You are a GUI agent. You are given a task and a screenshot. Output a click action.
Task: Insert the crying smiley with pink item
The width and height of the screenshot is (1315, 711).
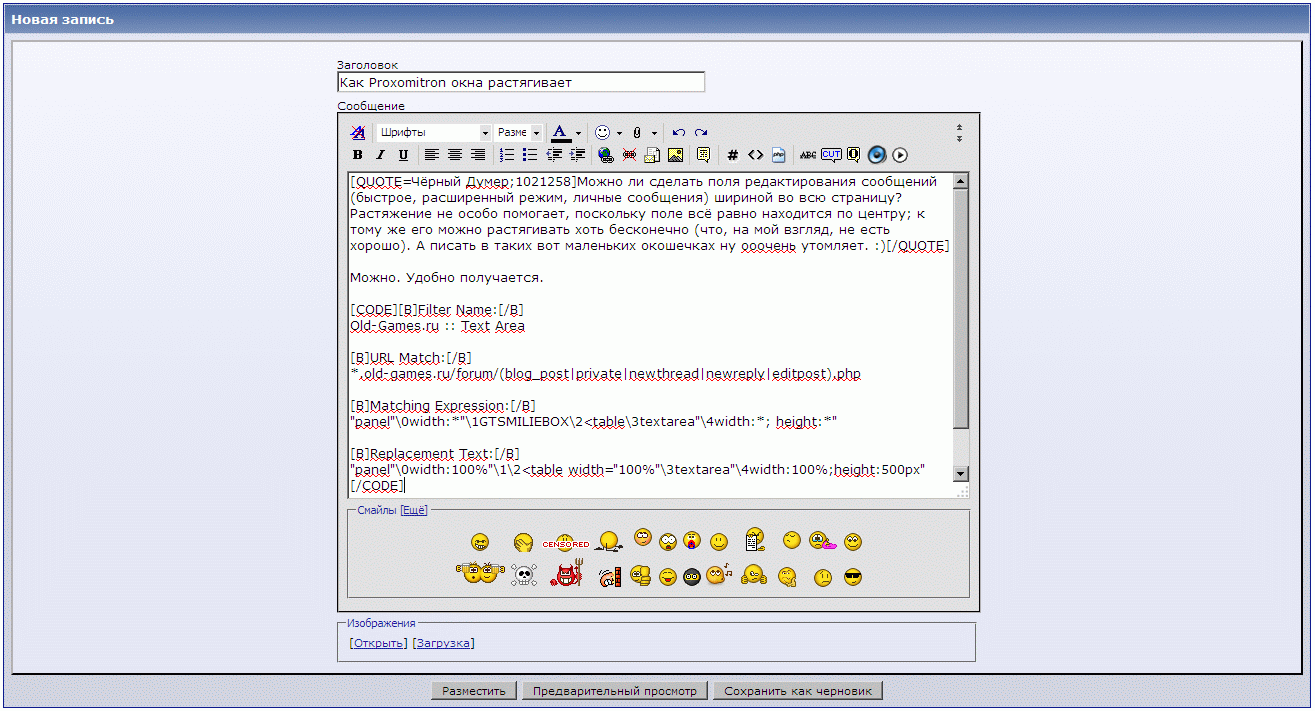(823, 541)
